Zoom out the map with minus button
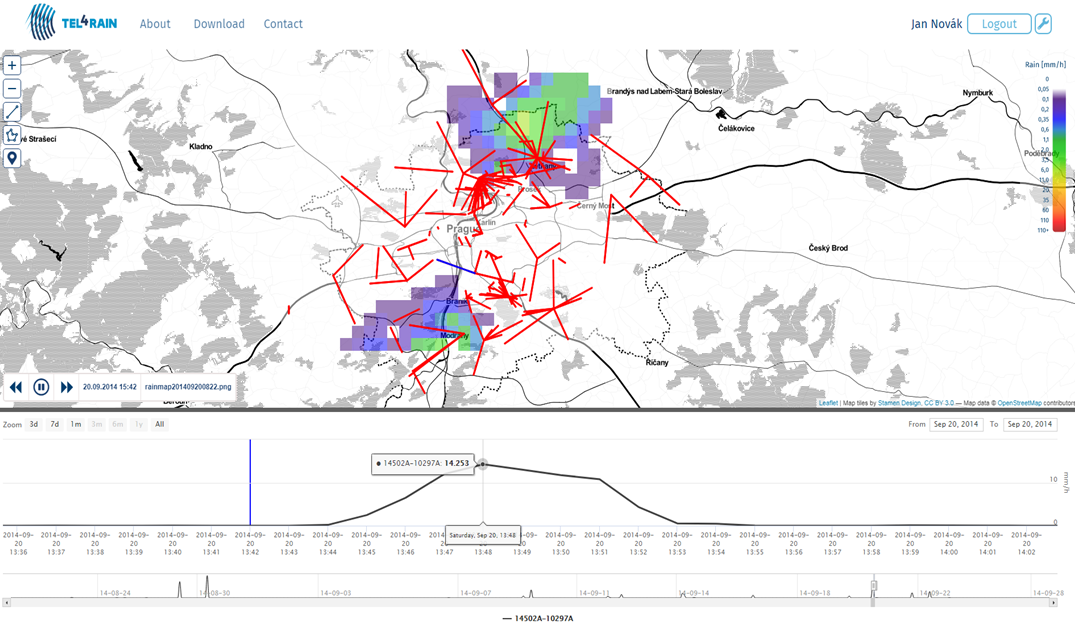Image resolution: width=1075 pixels, height=626 pixels. (12, 88)
